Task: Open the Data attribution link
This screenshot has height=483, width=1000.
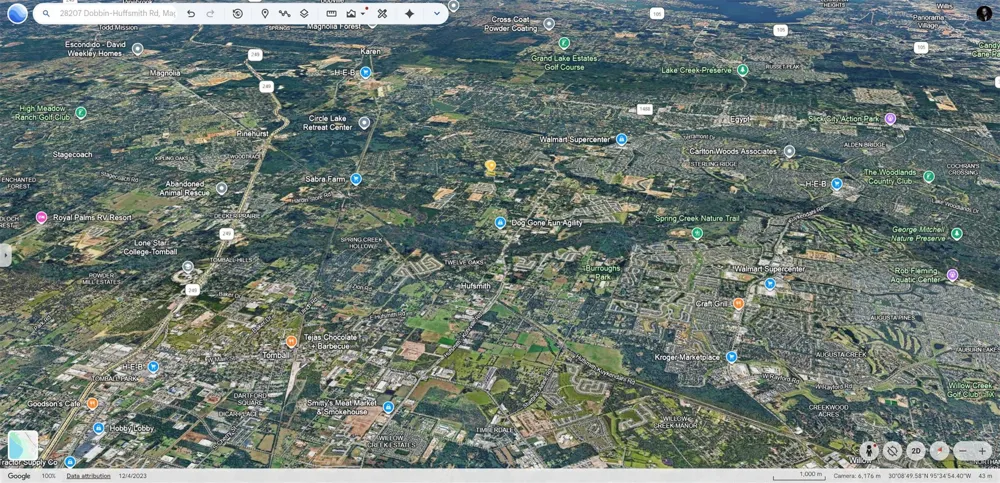Action: click(88, 476)
